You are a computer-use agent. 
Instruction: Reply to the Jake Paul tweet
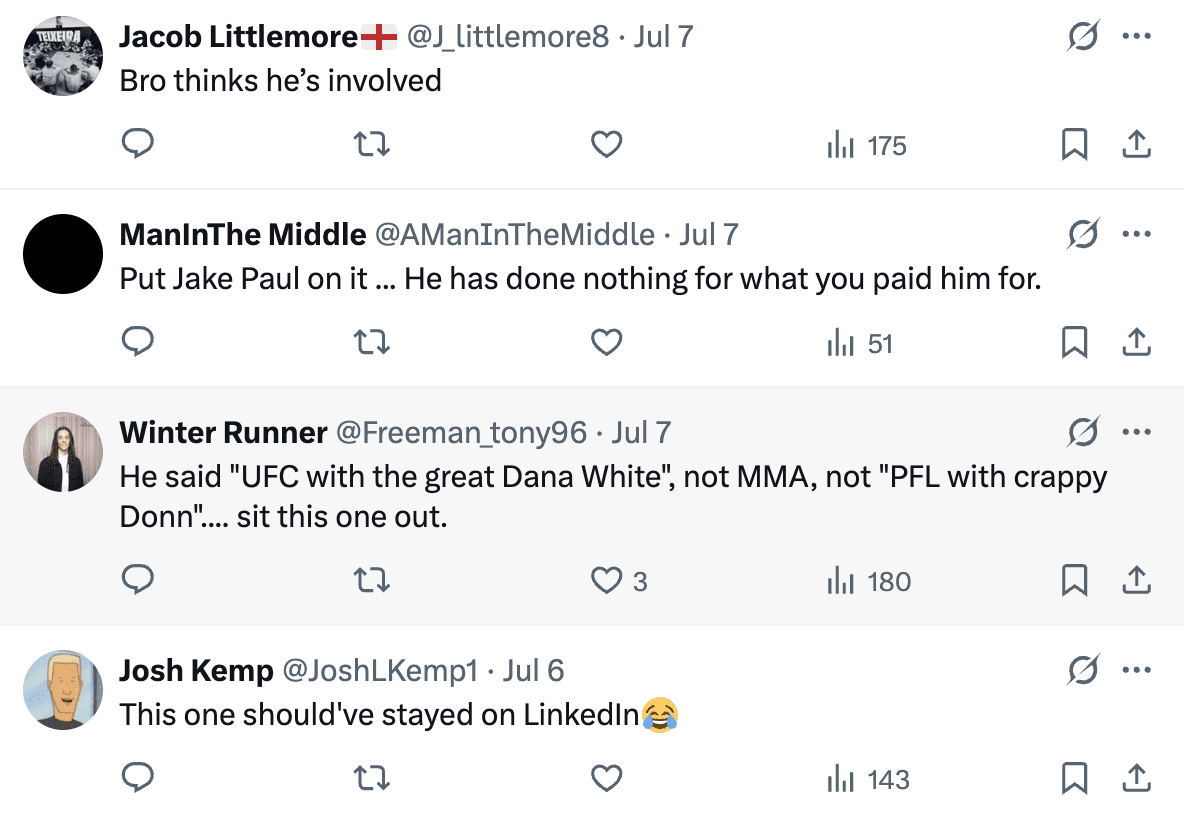137,344
